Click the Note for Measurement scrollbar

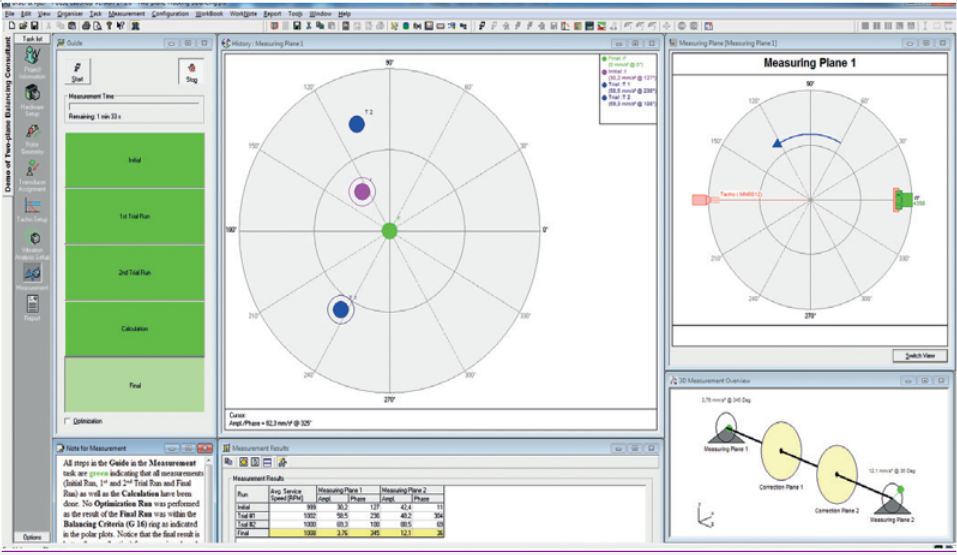[x=210, y=499]
